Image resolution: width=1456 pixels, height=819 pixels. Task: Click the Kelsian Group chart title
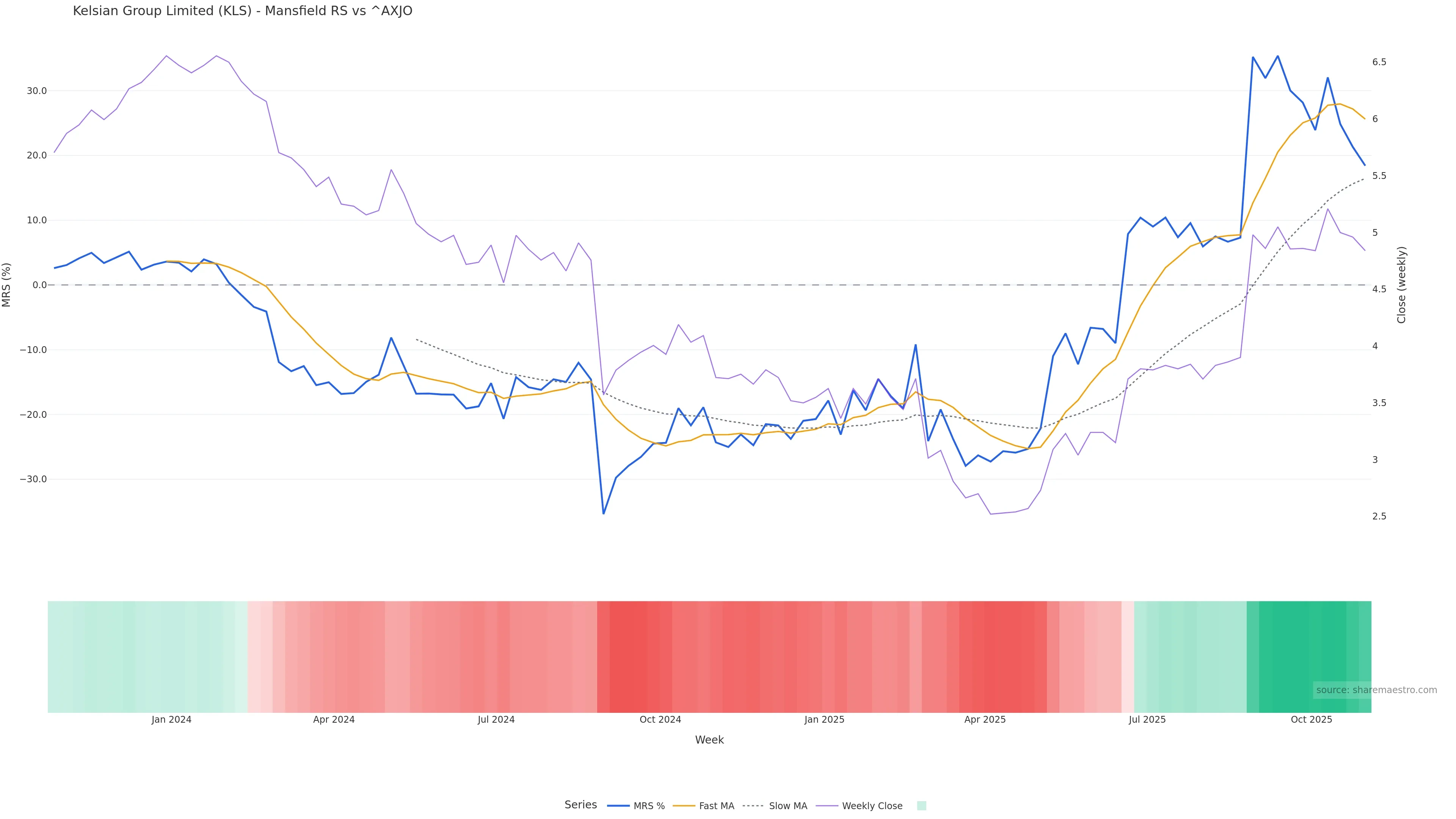tap(243, 11)
